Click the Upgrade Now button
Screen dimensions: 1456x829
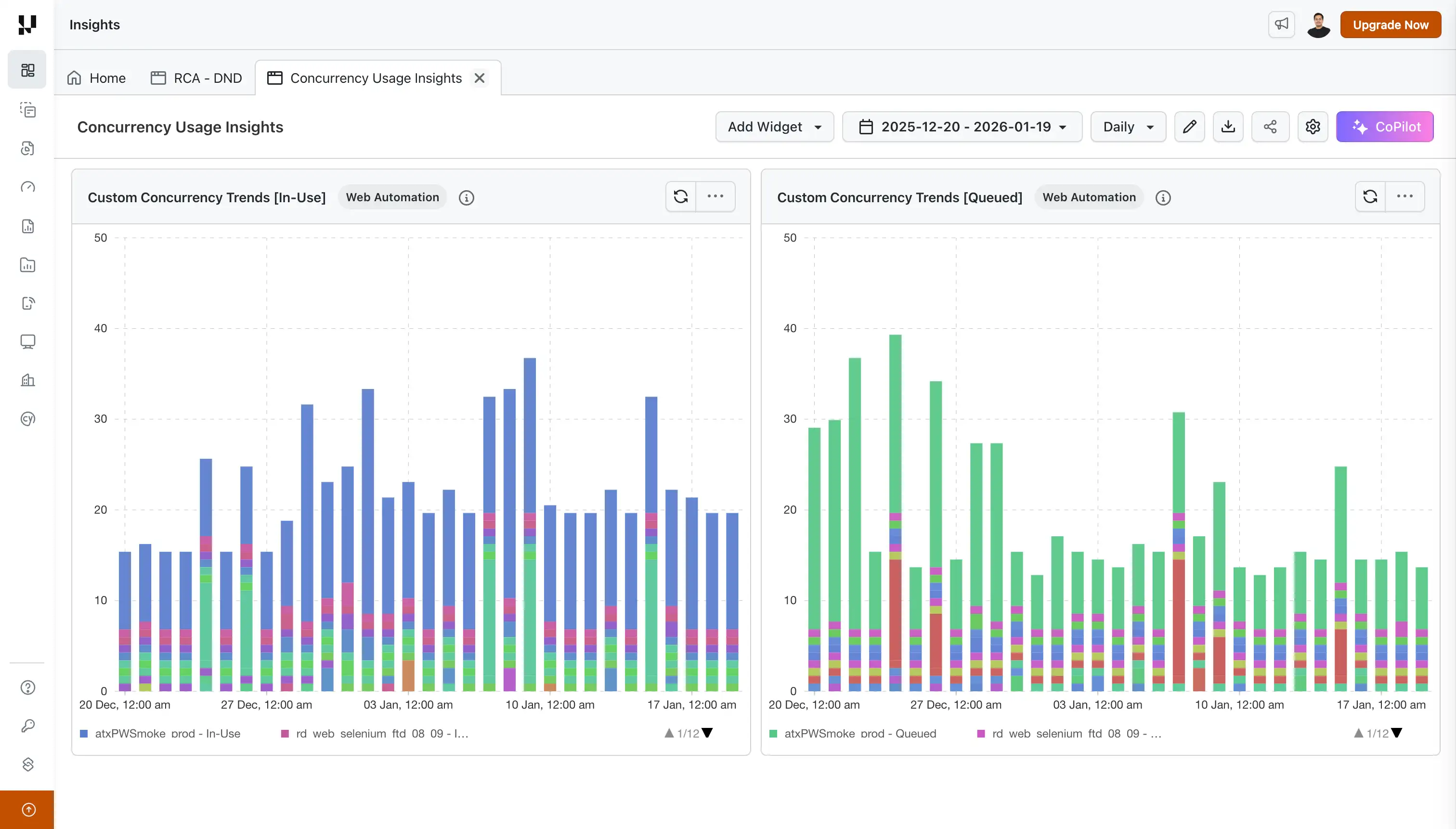pos(1390,25)
